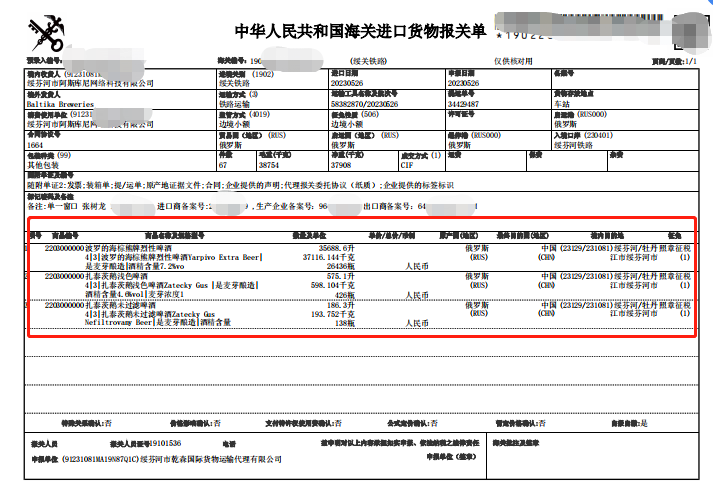Click the 自报自缴:是 confirmation text

[629, 423]
